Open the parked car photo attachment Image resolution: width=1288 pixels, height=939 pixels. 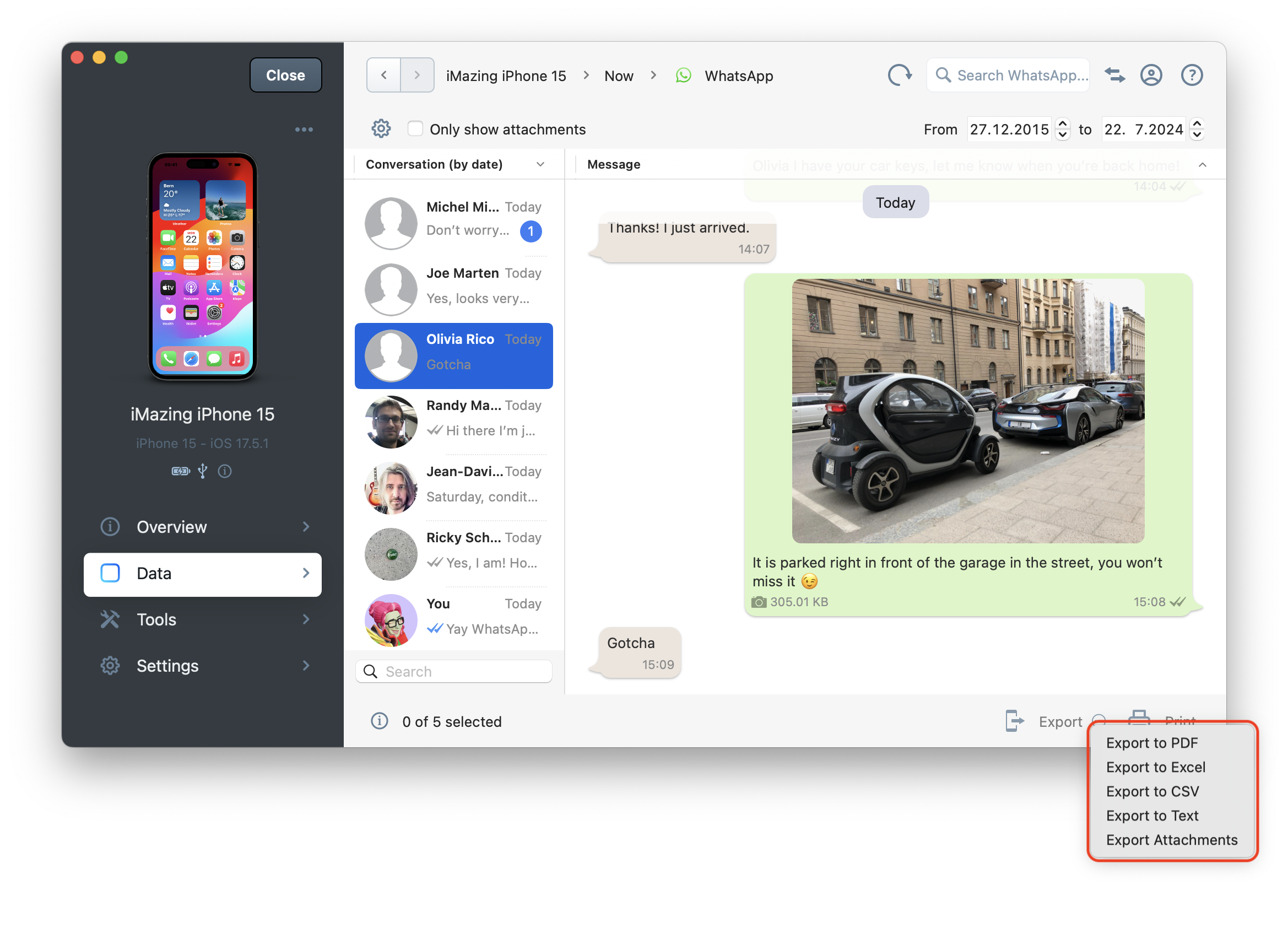(967, 411)
